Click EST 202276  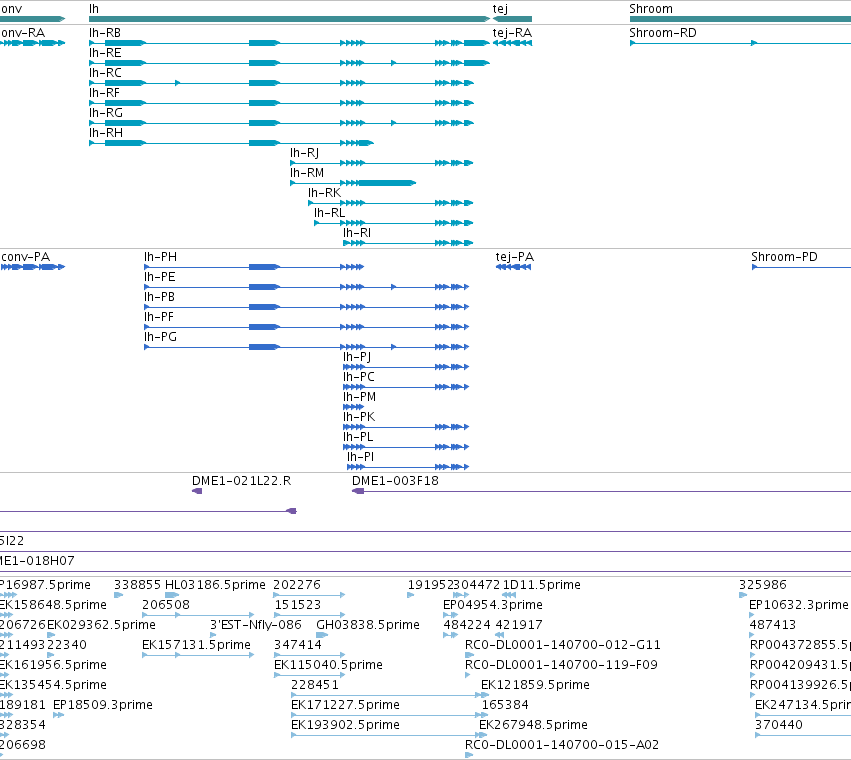click(296, 585)
